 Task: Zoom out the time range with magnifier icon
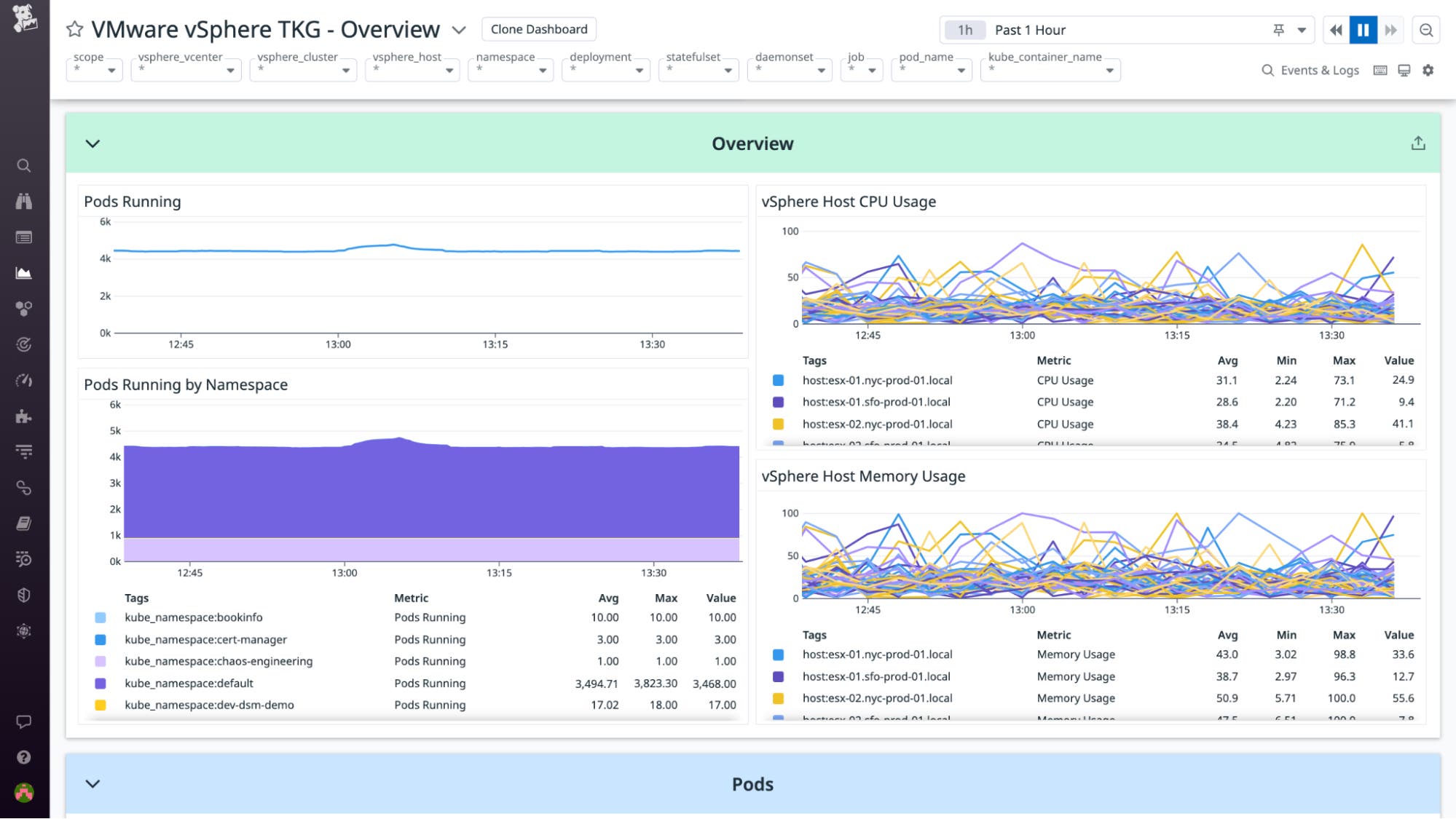tap(1426, 30)
